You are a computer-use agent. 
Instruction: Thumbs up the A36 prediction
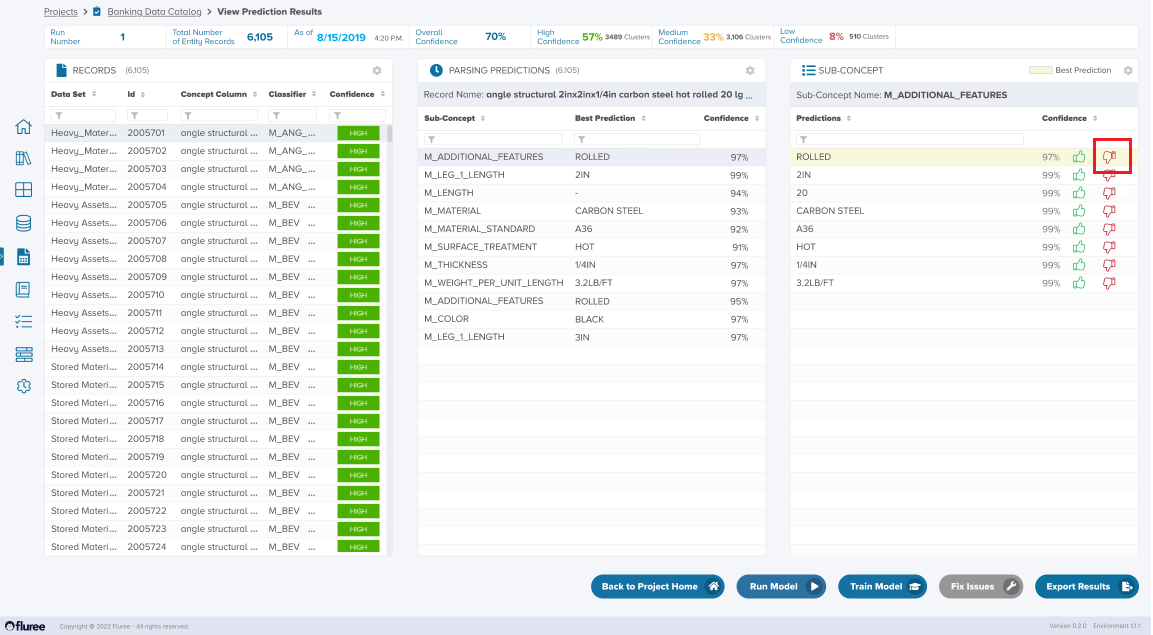click(1079, 229)
